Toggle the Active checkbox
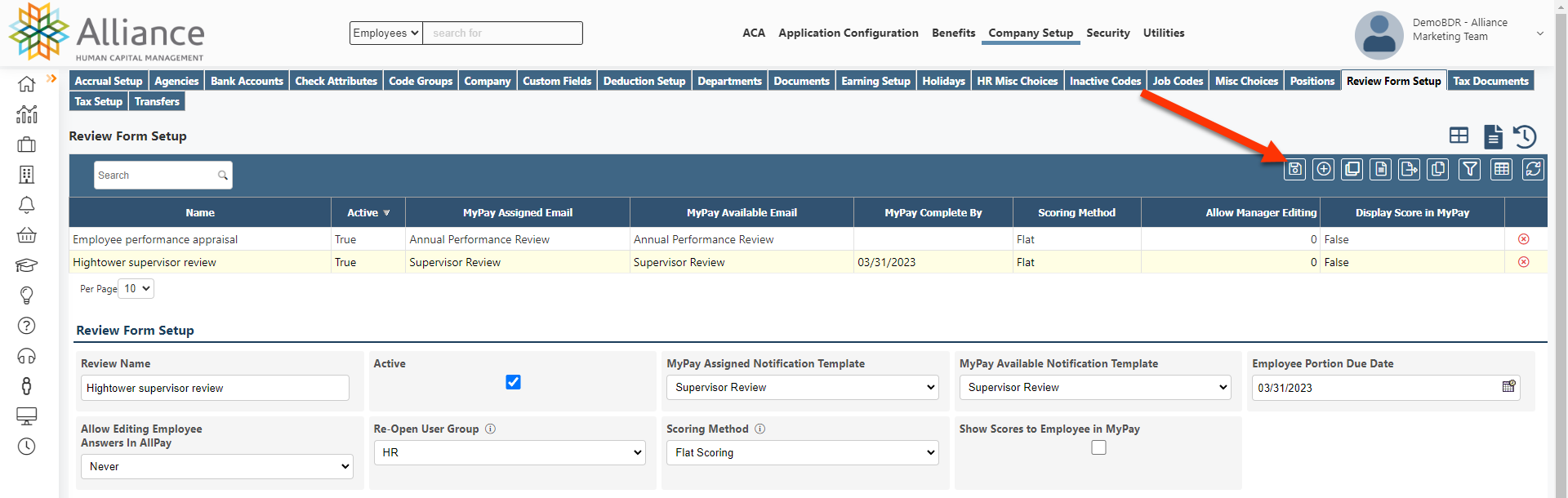1568x498 pixels. tap(513, 382)
